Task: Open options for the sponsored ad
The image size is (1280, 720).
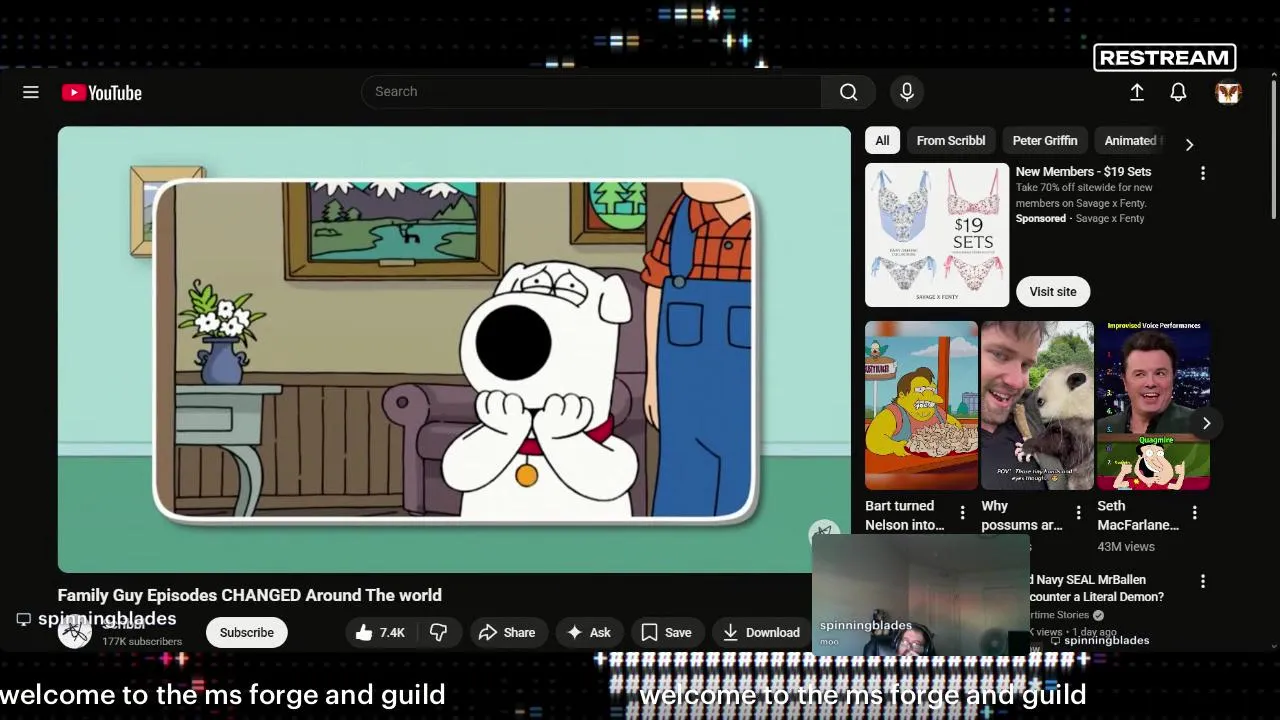Action: click(x=1203, y=173)
